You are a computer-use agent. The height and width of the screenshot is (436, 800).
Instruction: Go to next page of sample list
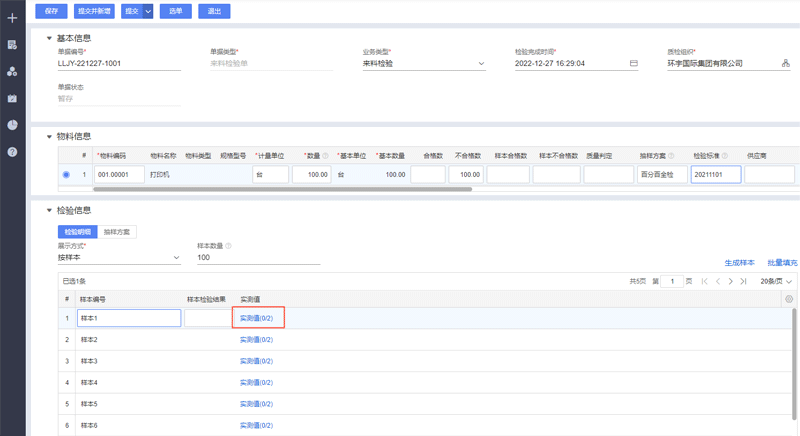731,282
